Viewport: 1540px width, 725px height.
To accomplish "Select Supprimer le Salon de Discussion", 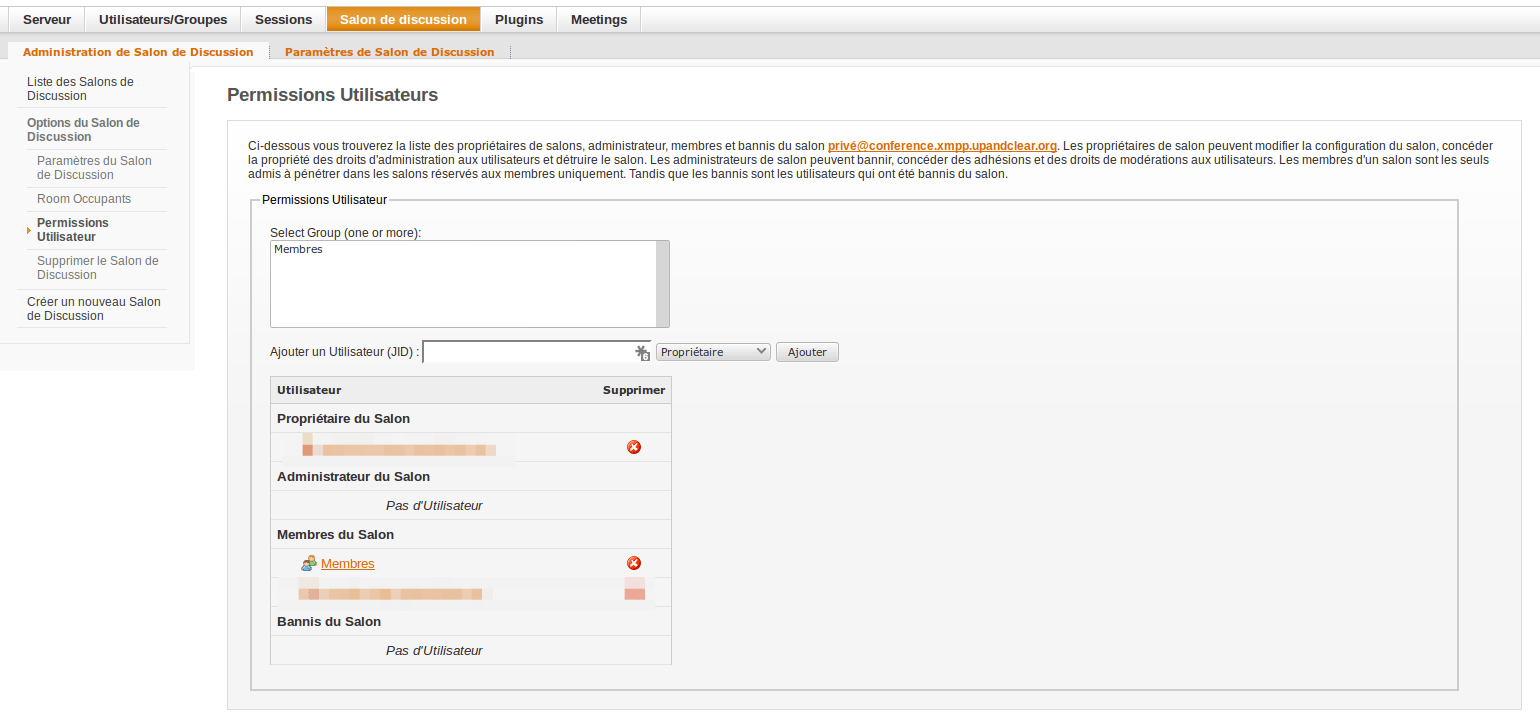I will pyautogui.click(x=98, y=268).
